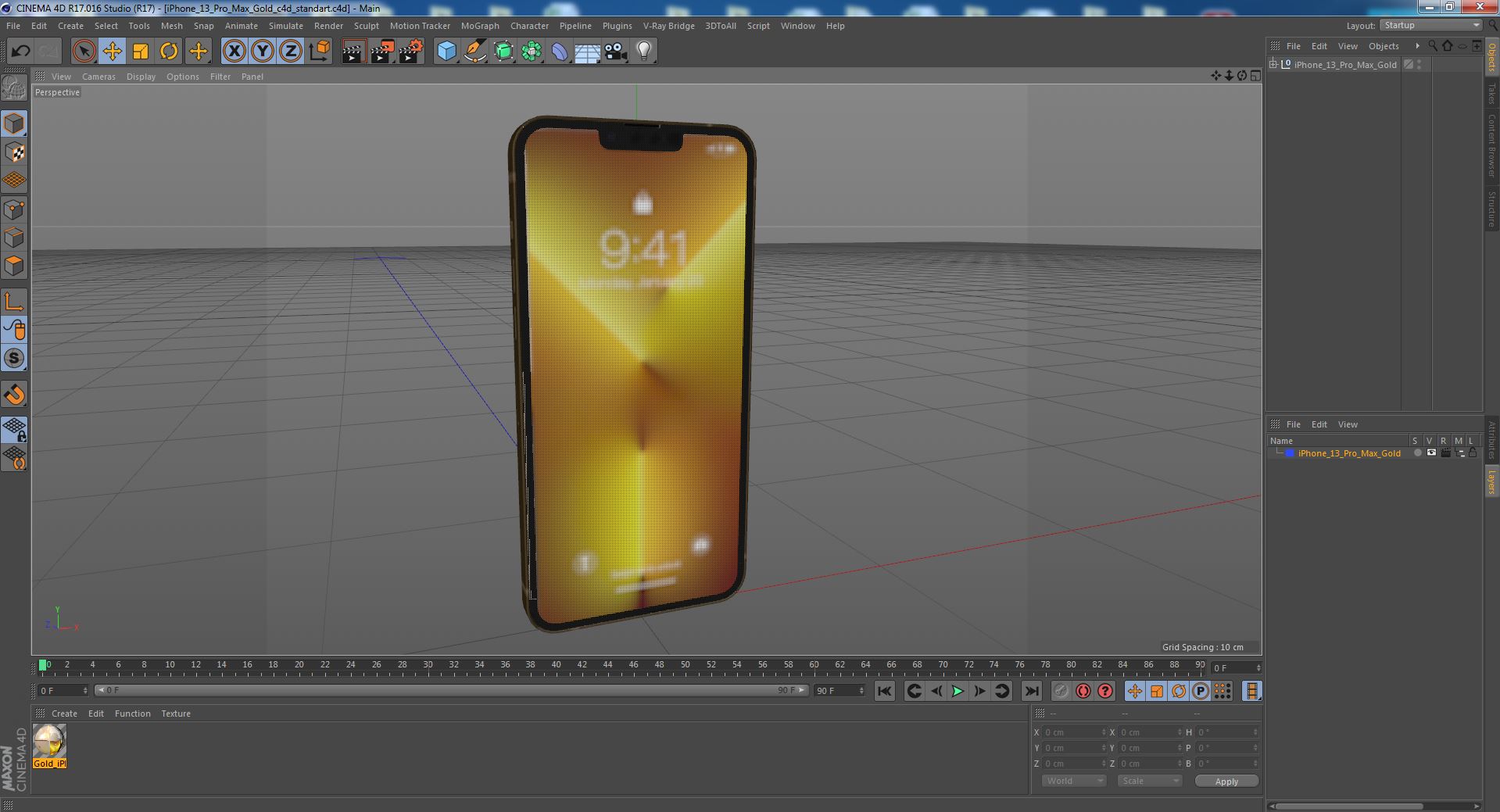This screenshot has width=1500, height=812.
Task: Render the active view
Action: 353,52
